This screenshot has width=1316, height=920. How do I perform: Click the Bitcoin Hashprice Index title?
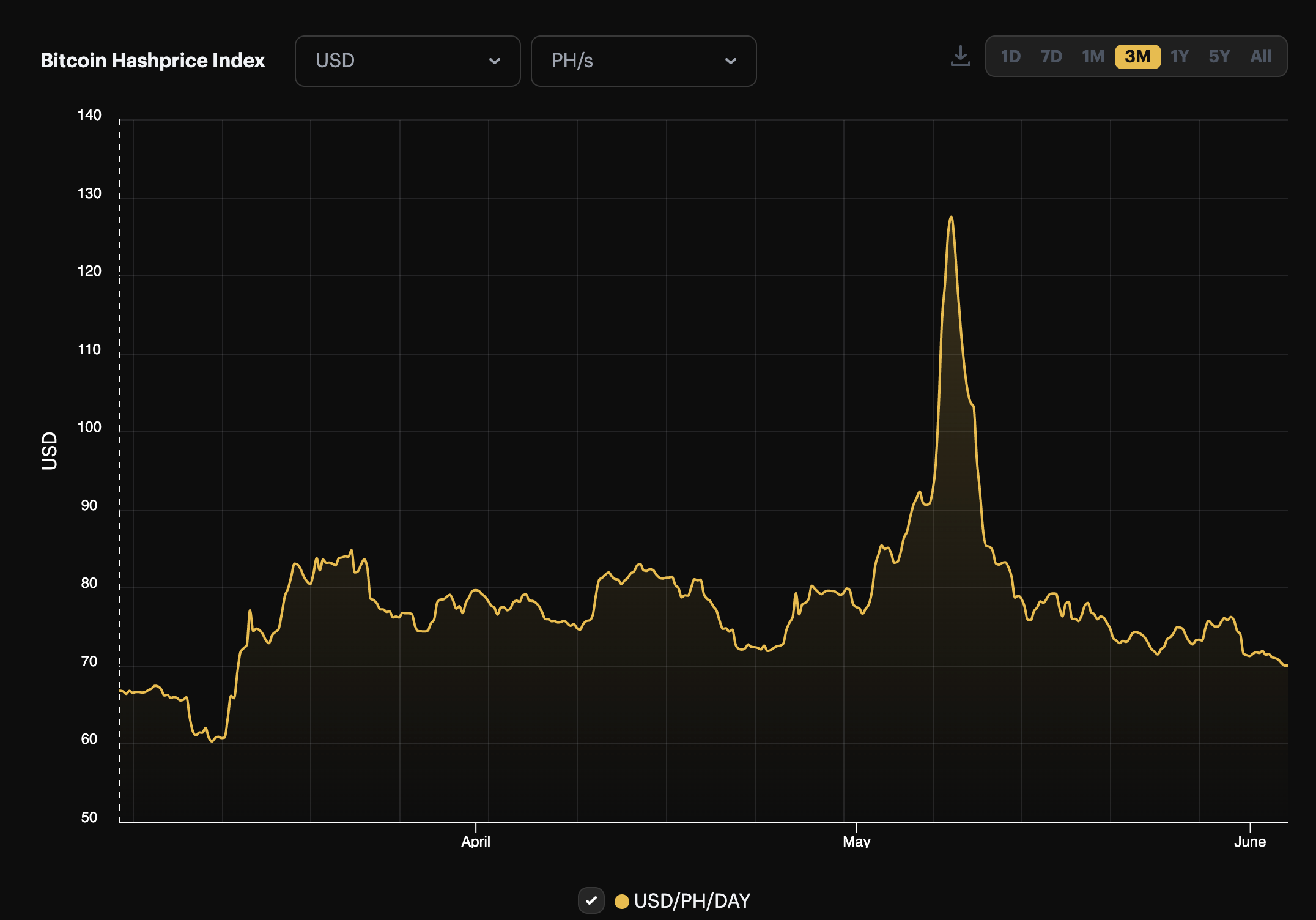pos(152,61)
